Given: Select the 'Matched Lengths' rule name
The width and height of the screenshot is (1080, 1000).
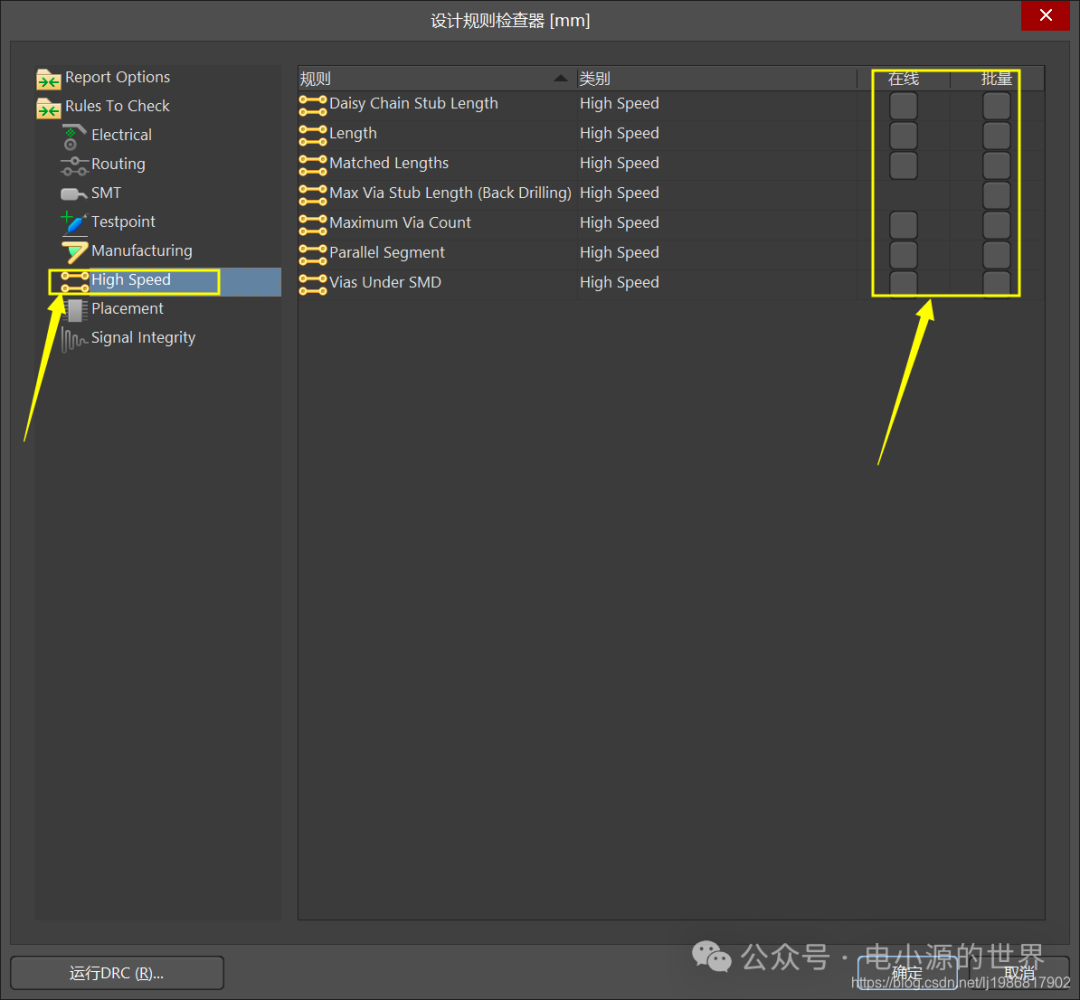Looking at the screenshot, I should [x=388, y=163].
